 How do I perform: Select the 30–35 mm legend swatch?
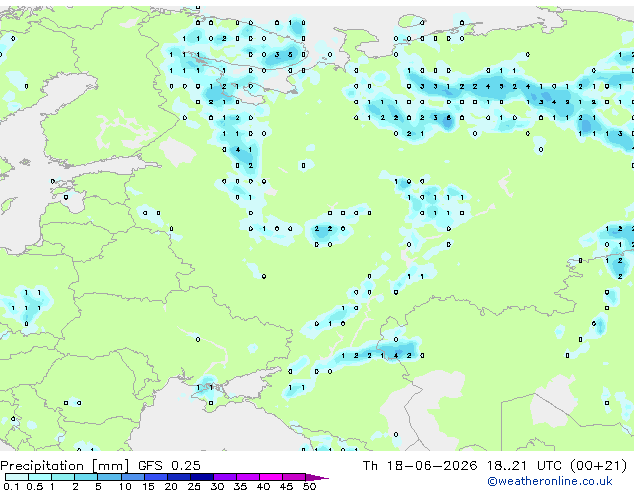point(224,477)
